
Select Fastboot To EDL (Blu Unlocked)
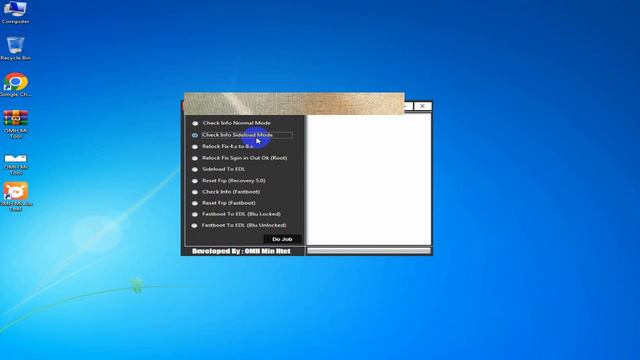click(239, 225)
